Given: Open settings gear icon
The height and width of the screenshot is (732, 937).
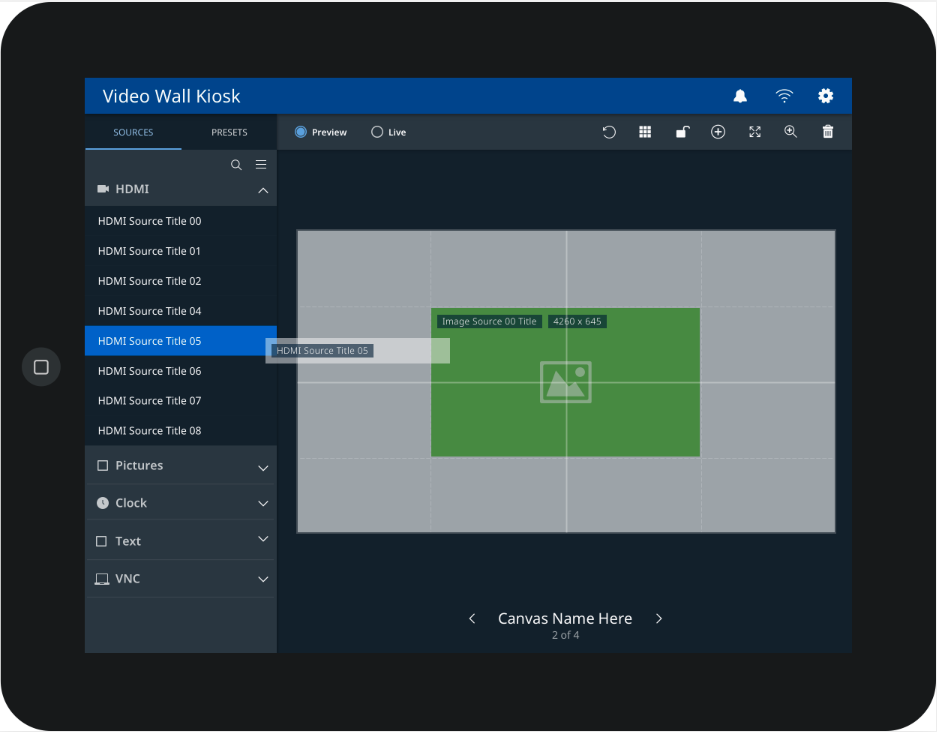Looking at the screenshot, I should point(825,96).
